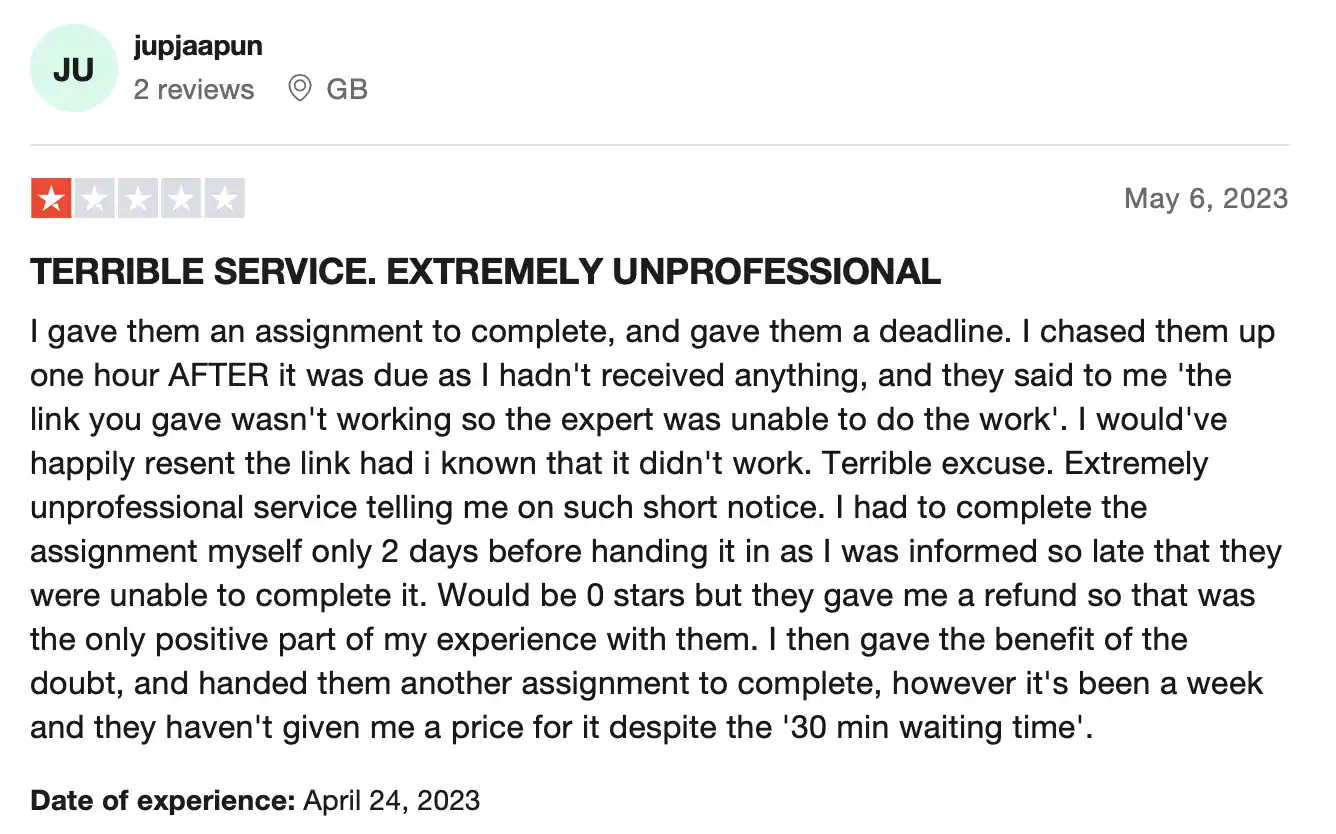1336x834 pixels.
Task: Click the capitalized word AFTER in review
Action: tap(219, 376)
